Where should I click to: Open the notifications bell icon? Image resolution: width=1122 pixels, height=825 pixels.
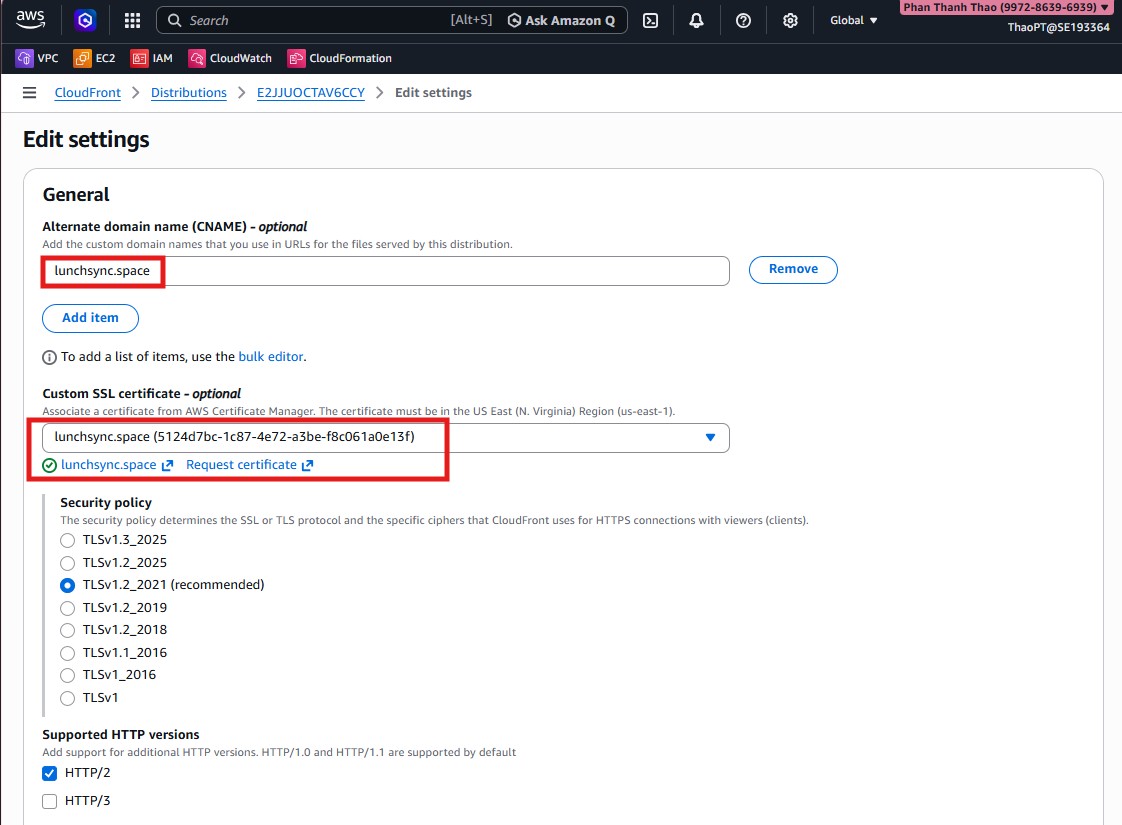(x=696, y=20)
